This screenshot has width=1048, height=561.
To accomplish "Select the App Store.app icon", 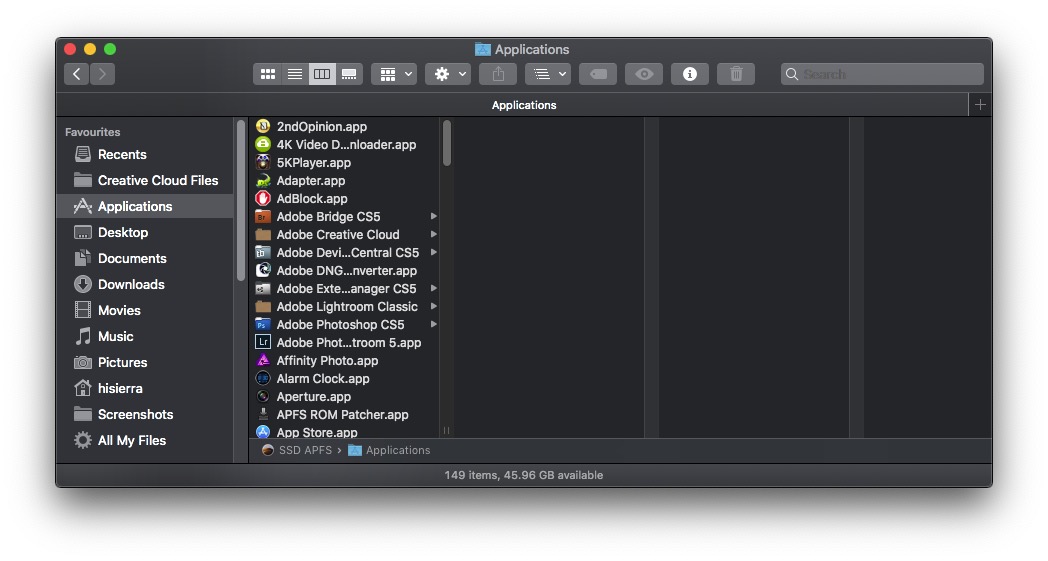I will [x=263, y=432].
